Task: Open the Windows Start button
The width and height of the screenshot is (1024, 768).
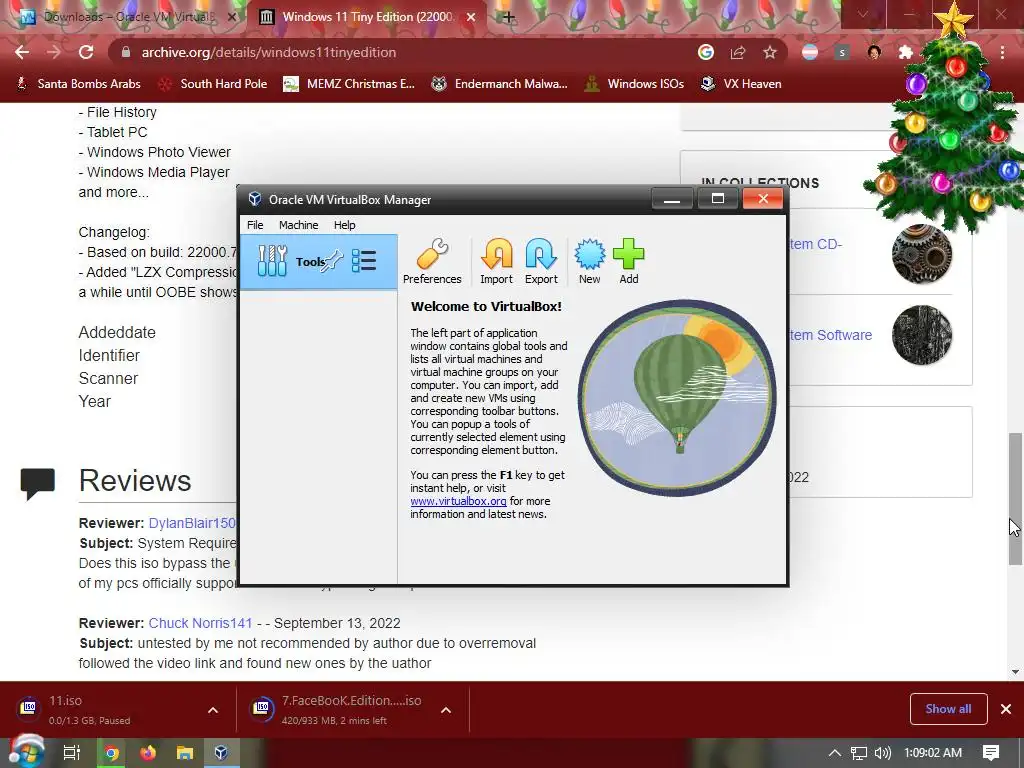Action: (26, 751)
